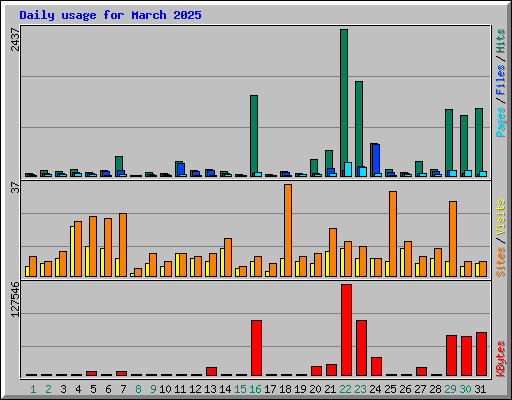Select the red KBytes bar for day 23
This screenshot has height=400, width=512.
(361, 348)
